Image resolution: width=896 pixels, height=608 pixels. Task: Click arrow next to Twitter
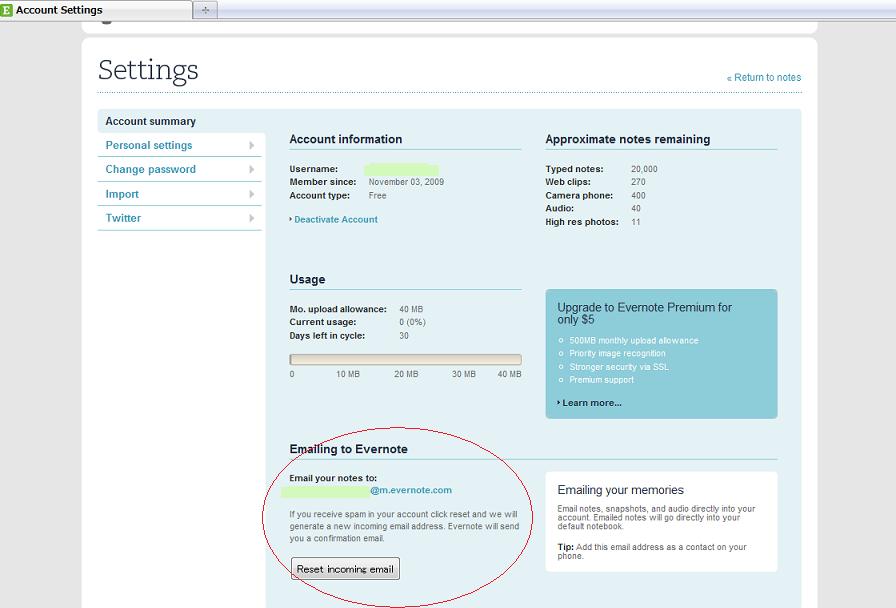(x=251, y=218)
